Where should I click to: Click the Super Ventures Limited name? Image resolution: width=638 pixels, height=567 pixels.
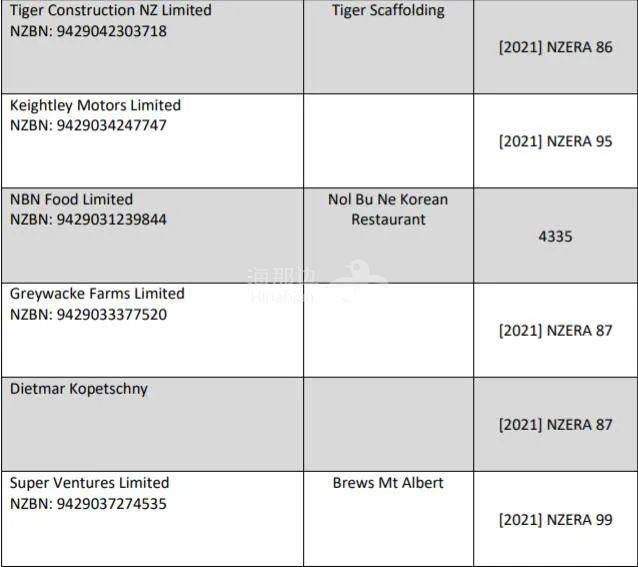[90, 483]
